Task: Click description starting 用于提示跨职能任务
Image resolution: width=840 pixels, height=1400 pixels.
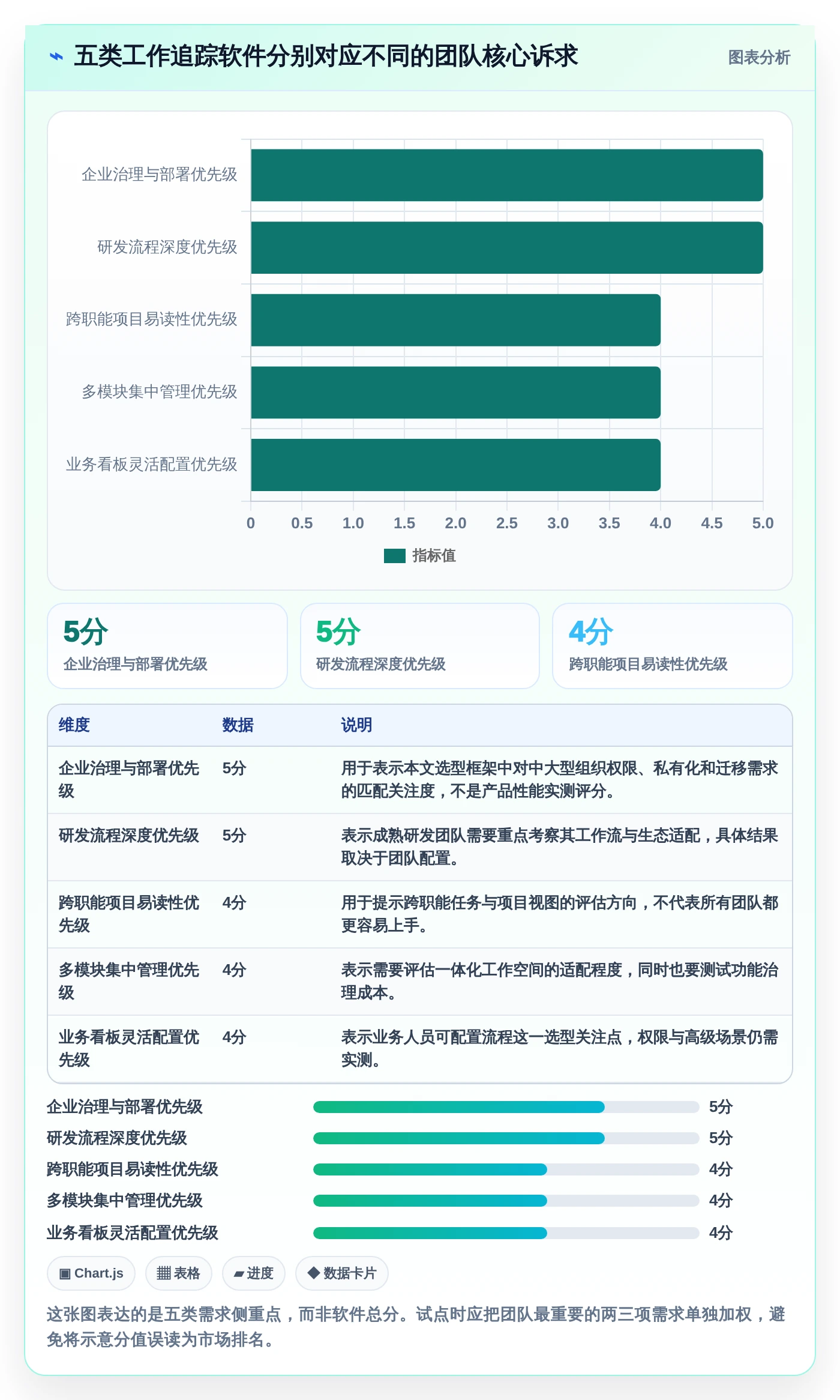Action: tap(560, 914)
